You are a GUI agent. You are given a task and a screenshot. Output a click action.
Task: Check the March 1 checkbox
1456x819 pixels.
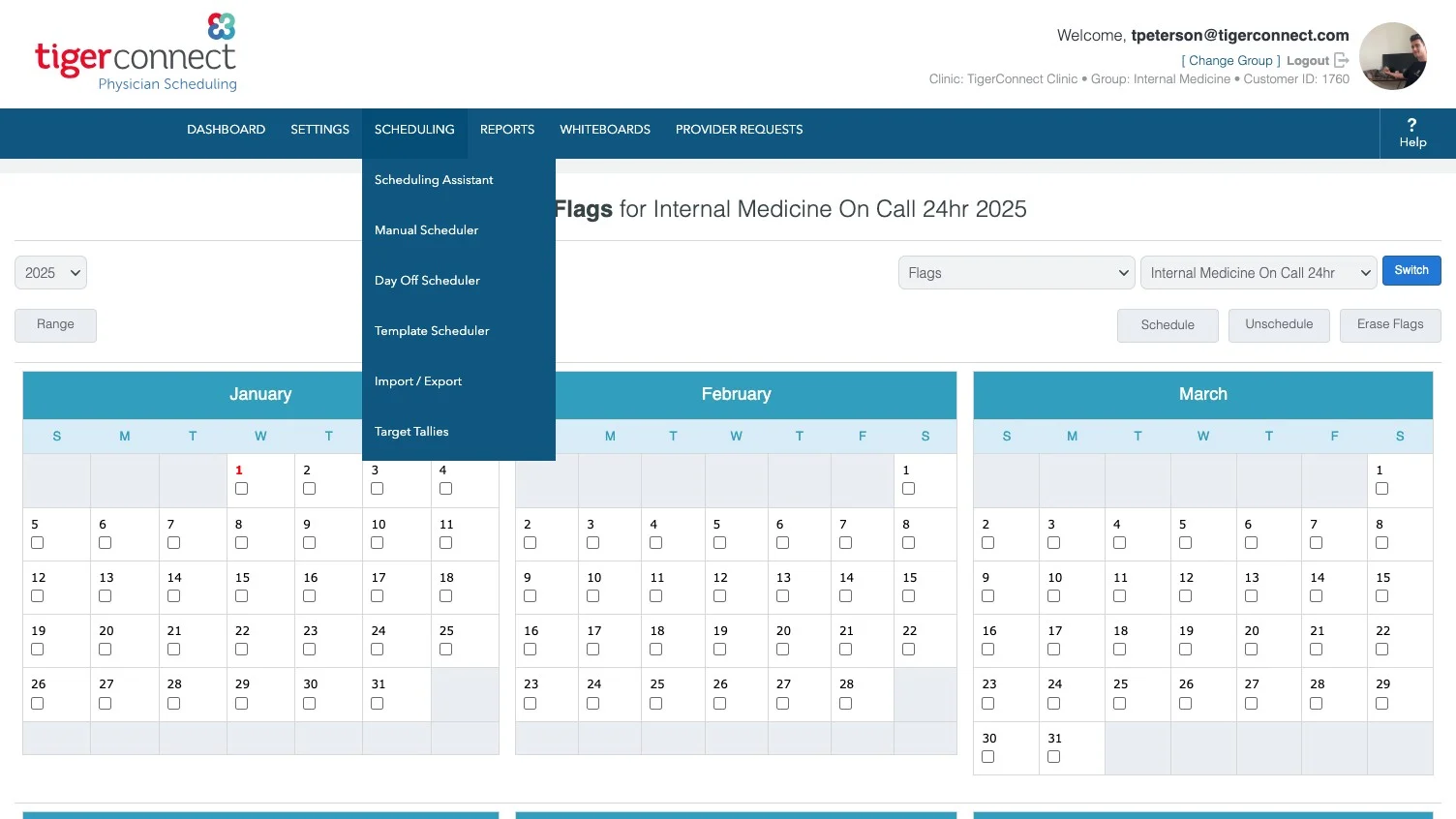pyautogui.click(x=1381, y=489)
